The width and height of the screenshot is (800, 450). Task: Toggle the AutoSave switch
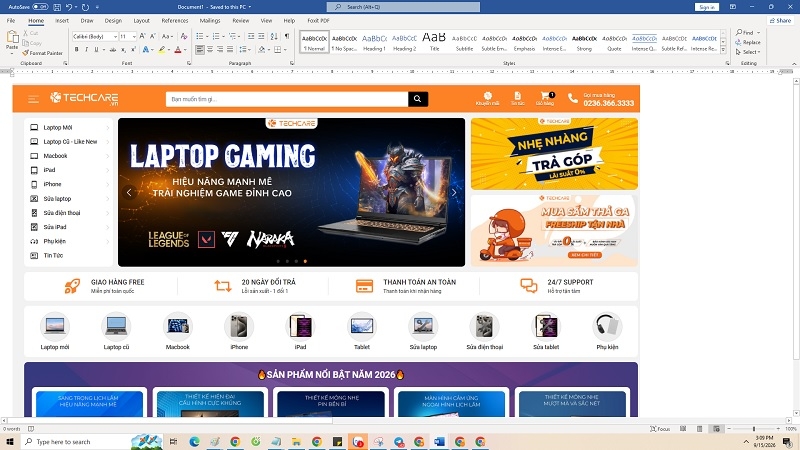pyautogui.click(x=40, y=7)
